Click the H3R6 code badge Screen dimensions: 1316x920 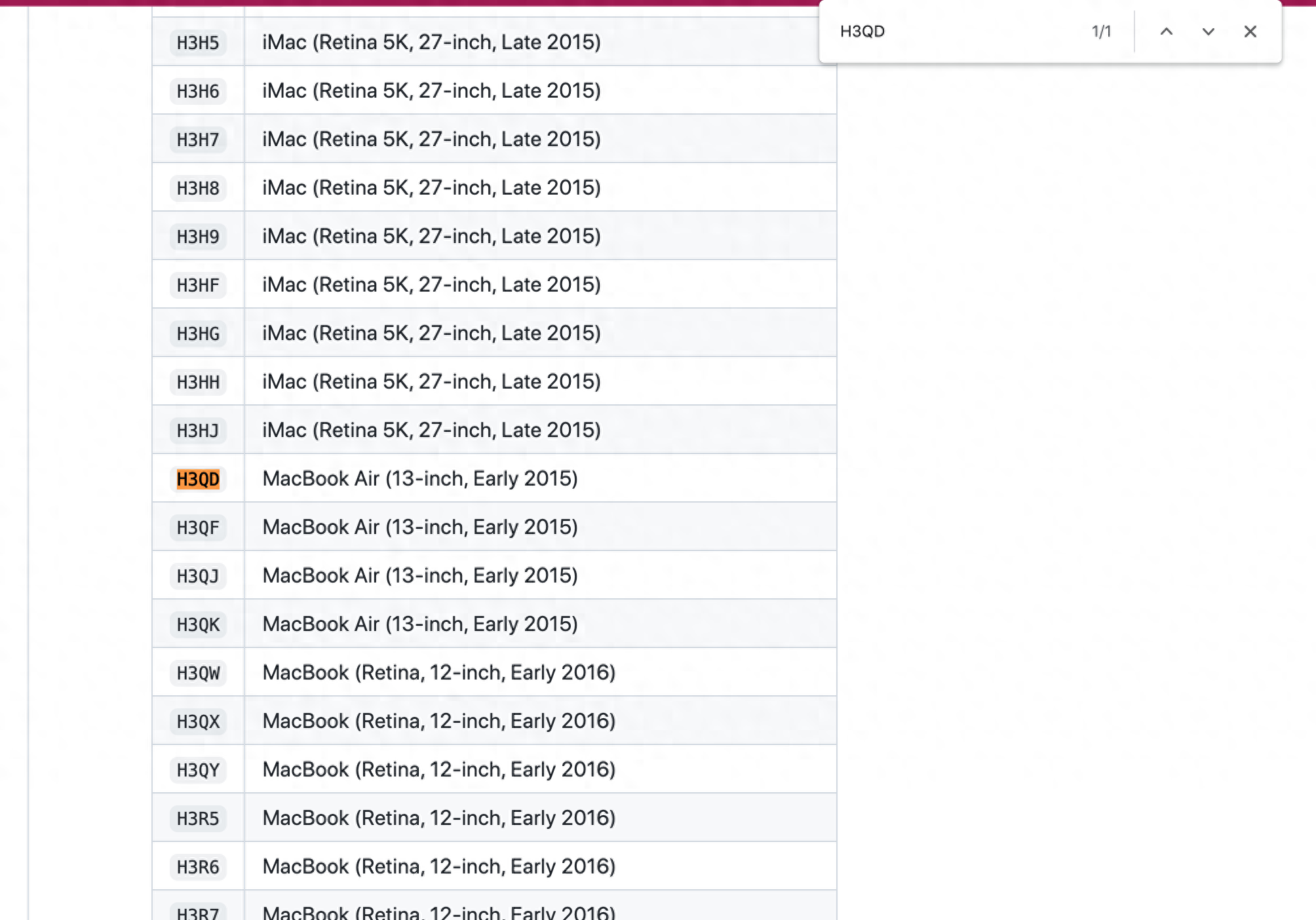coord(198,867)
